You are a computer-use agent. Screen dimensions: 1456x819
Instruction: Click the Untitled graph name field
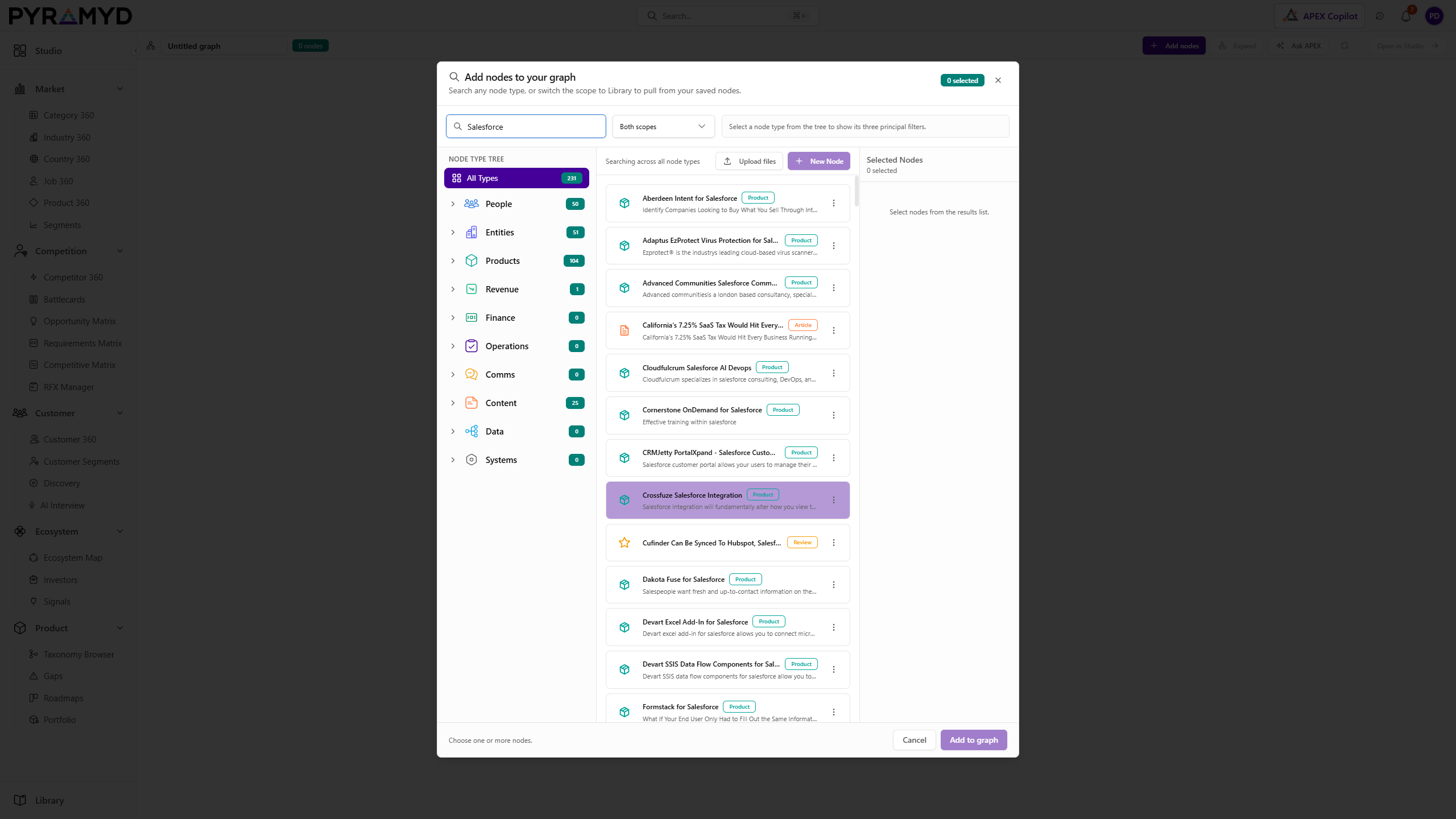[225, 45]
